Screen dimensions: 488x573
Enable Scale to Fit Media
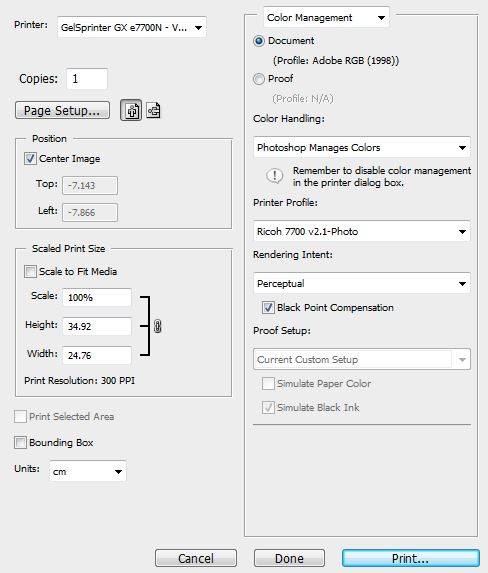point(30,272)
